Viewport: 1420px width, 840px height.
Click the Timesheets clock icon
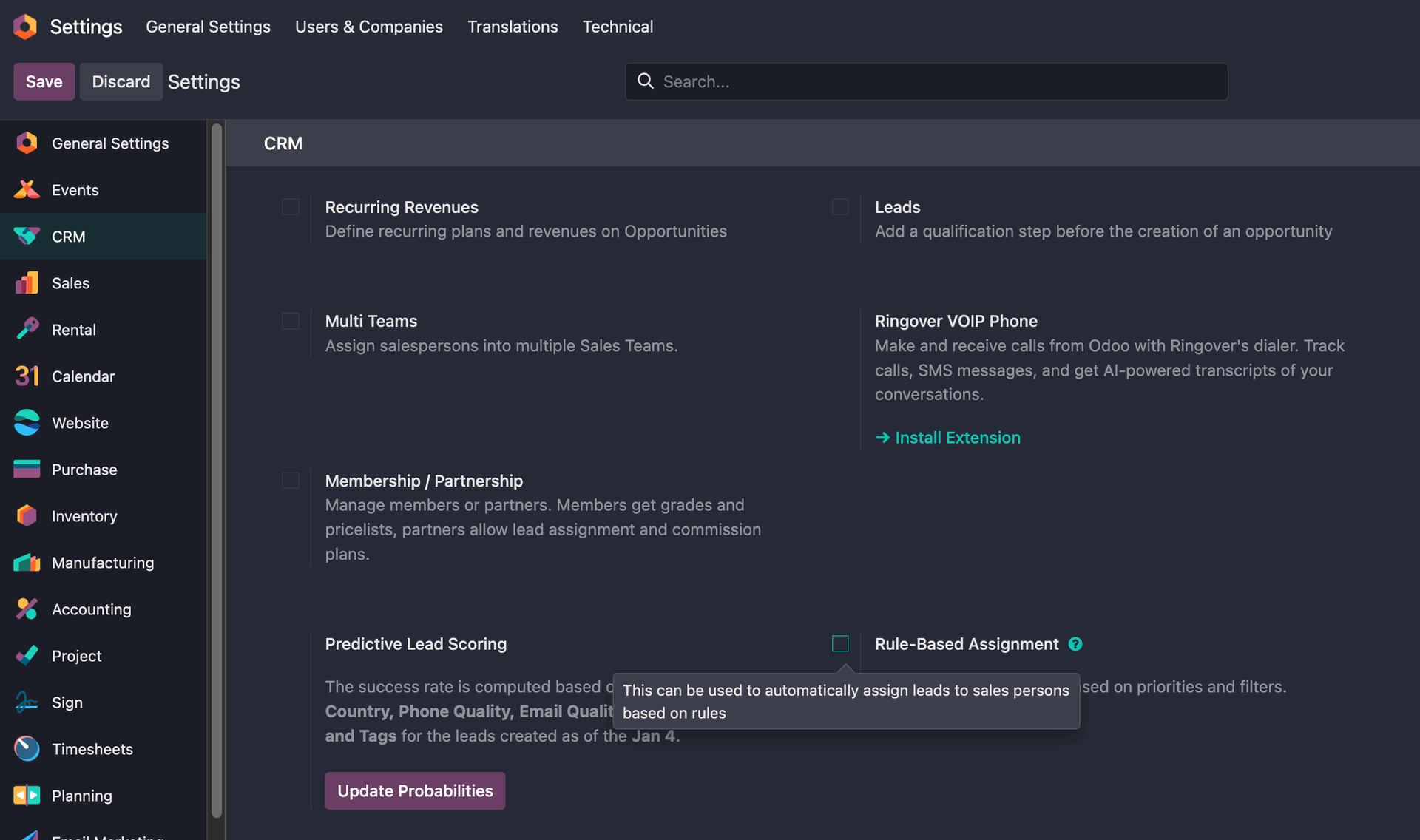point(27,749)
